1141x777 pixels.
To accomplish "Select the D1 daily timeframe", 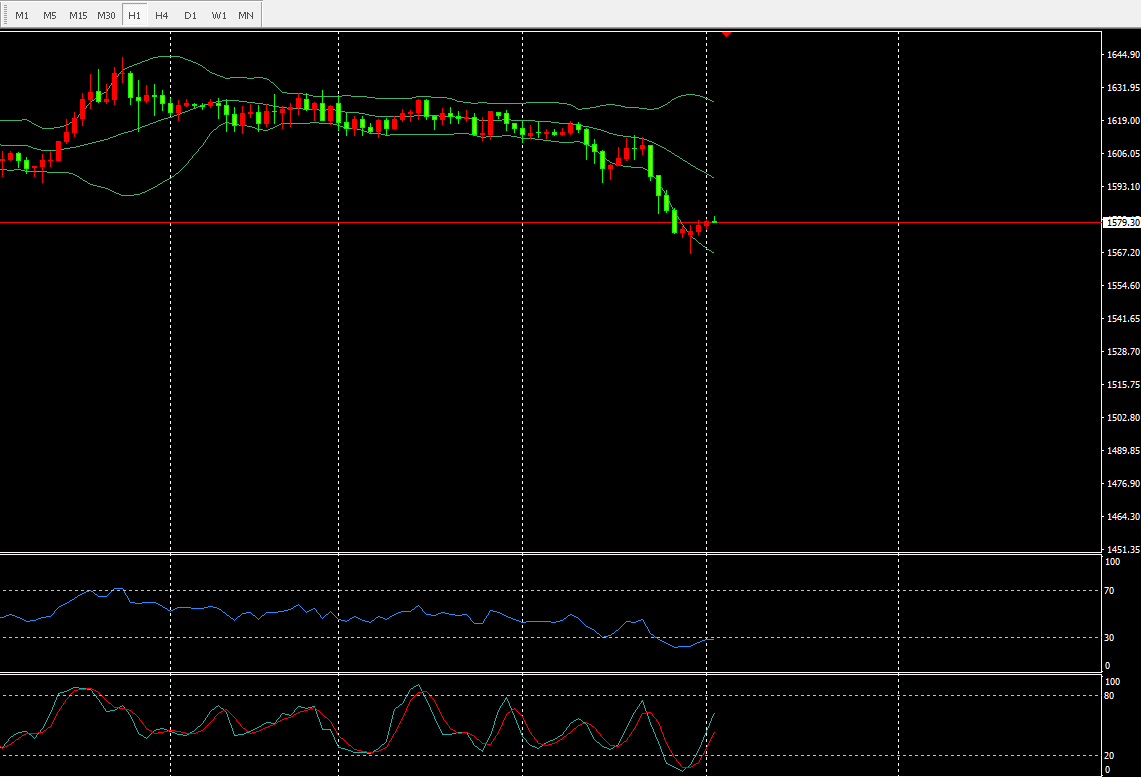I will 190,15.
